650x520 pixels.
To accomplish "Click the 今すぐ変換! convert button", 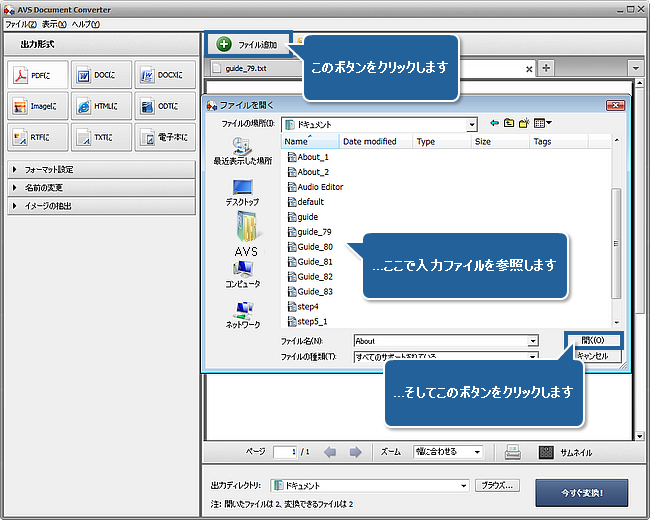I will click(583, 492).
